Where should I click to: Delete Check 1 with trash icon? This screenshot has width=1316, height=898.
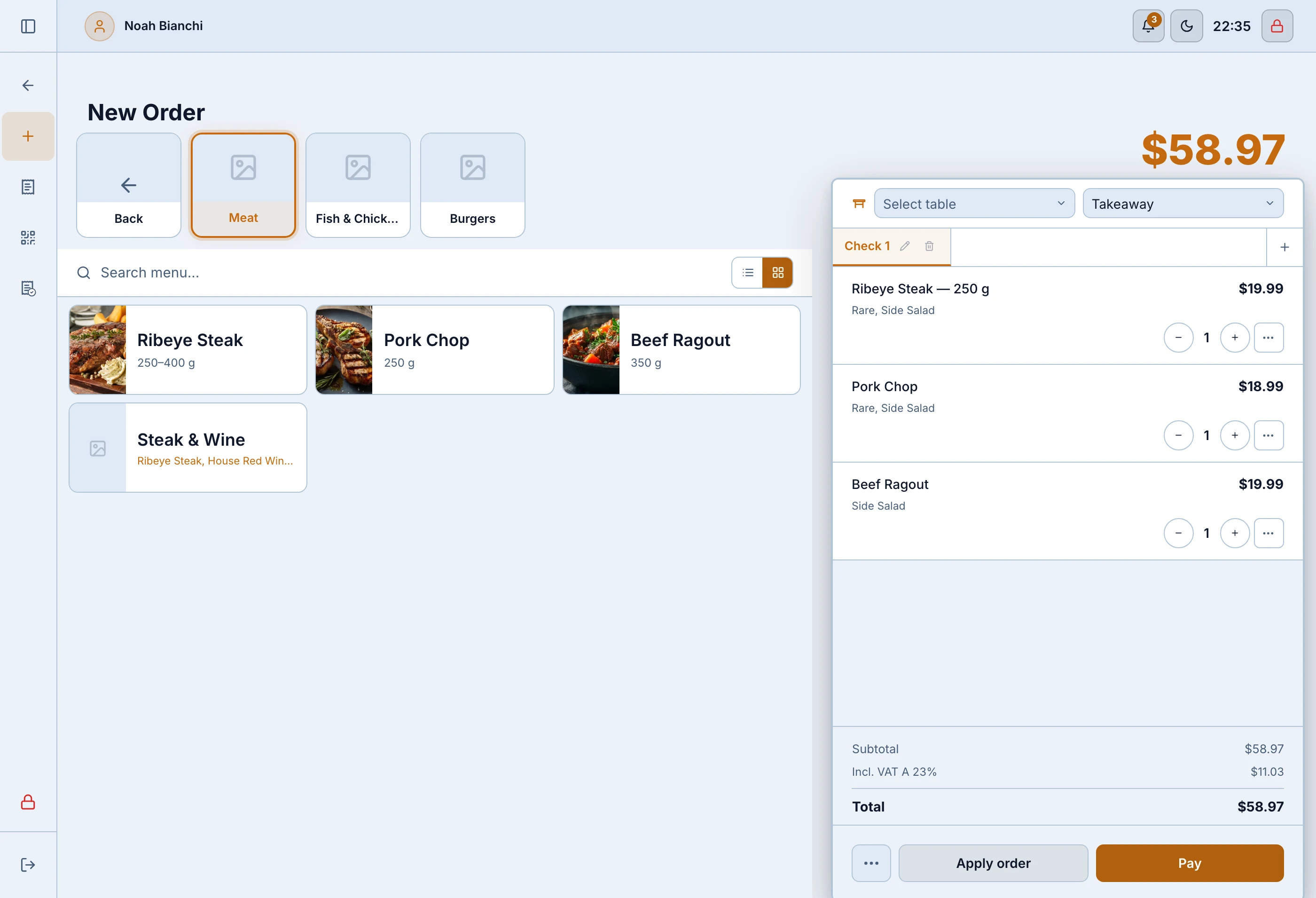pyautogui.click(x=929, y=246)
